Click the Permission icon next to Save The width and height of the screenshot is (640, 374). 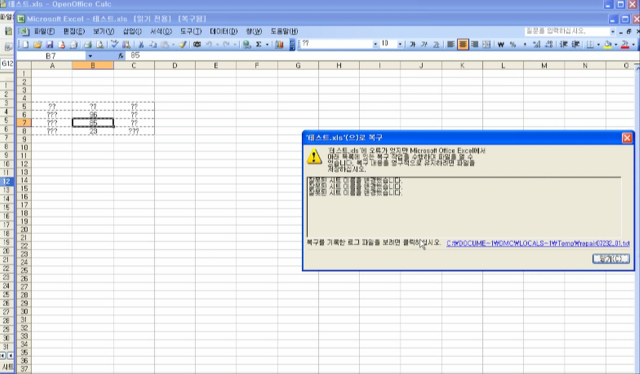pyautogui.click(x=62, y=44)
